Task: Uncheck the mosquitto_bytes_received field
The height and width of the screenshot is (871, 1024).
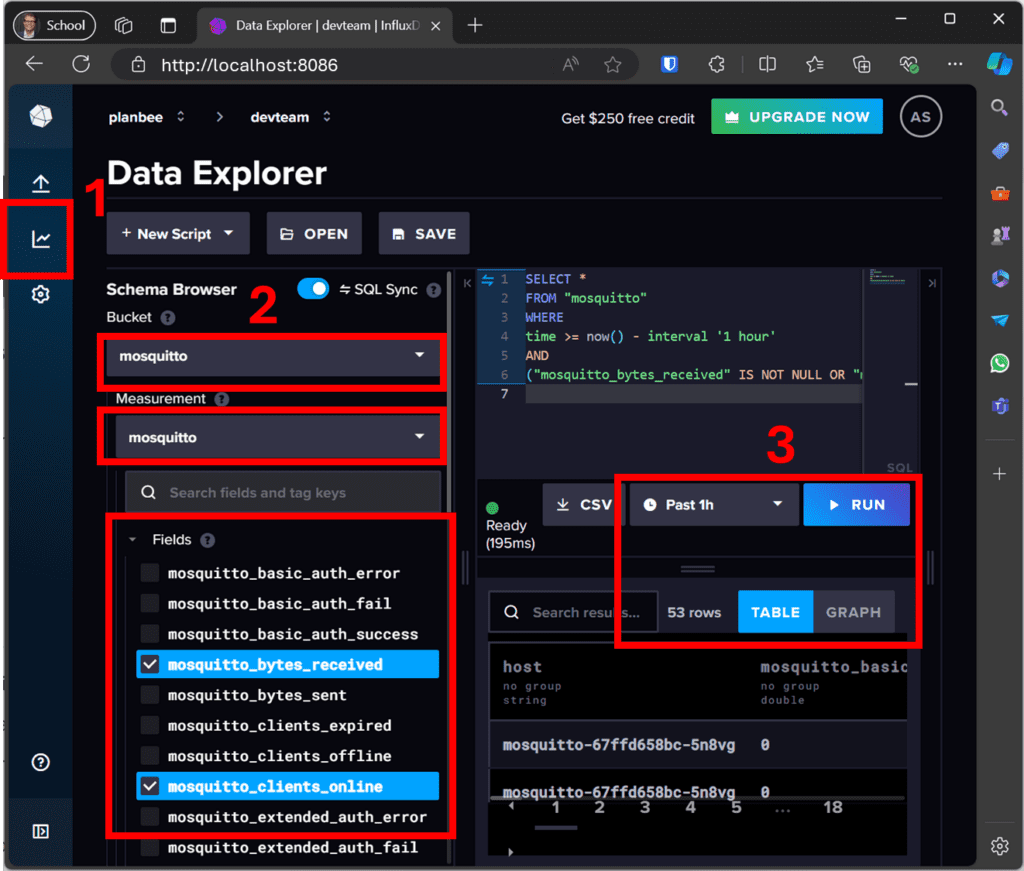Action: tap(148, 664)
